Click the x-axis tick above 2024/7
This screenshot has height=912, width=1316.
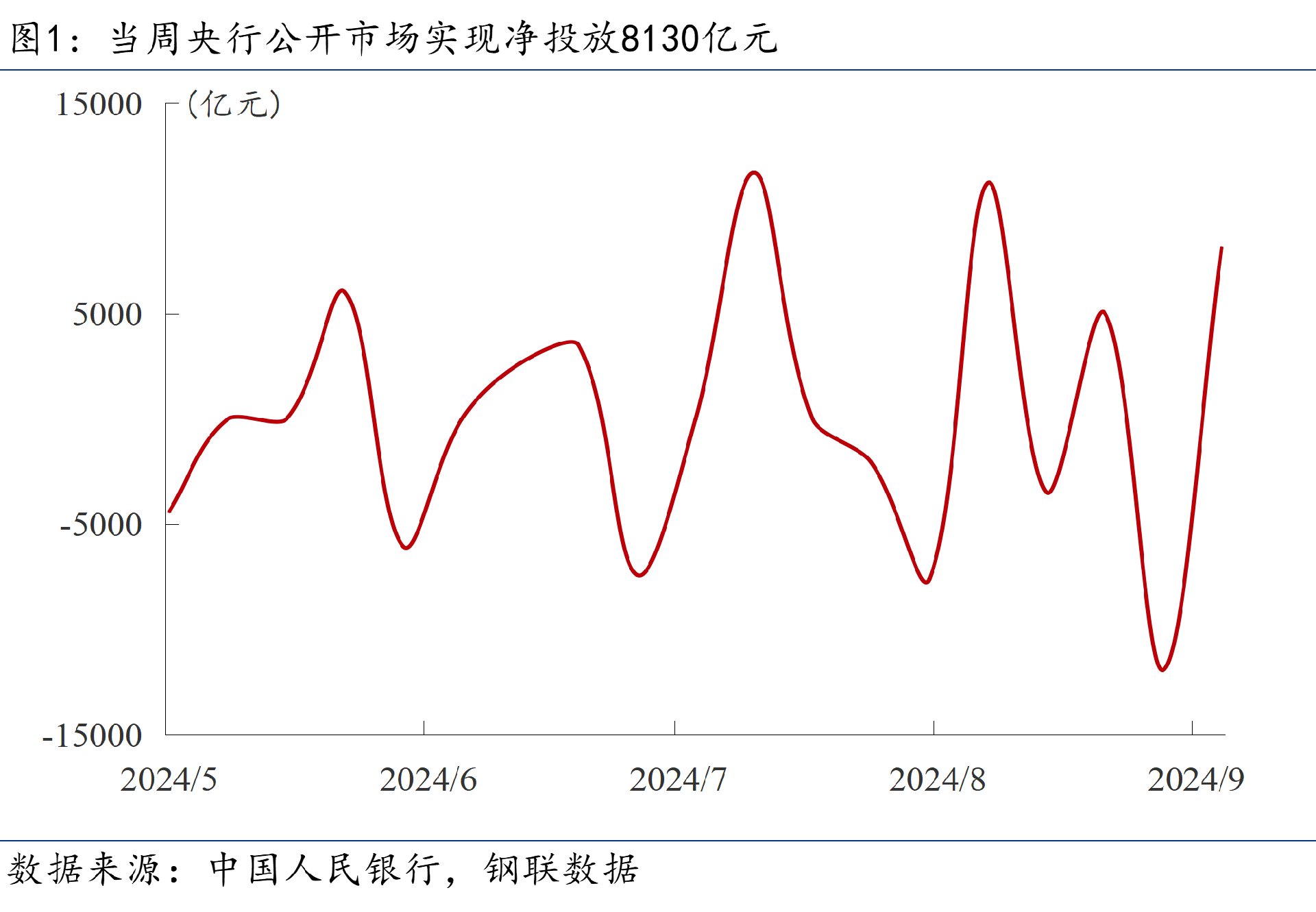(x=674, y=728)
